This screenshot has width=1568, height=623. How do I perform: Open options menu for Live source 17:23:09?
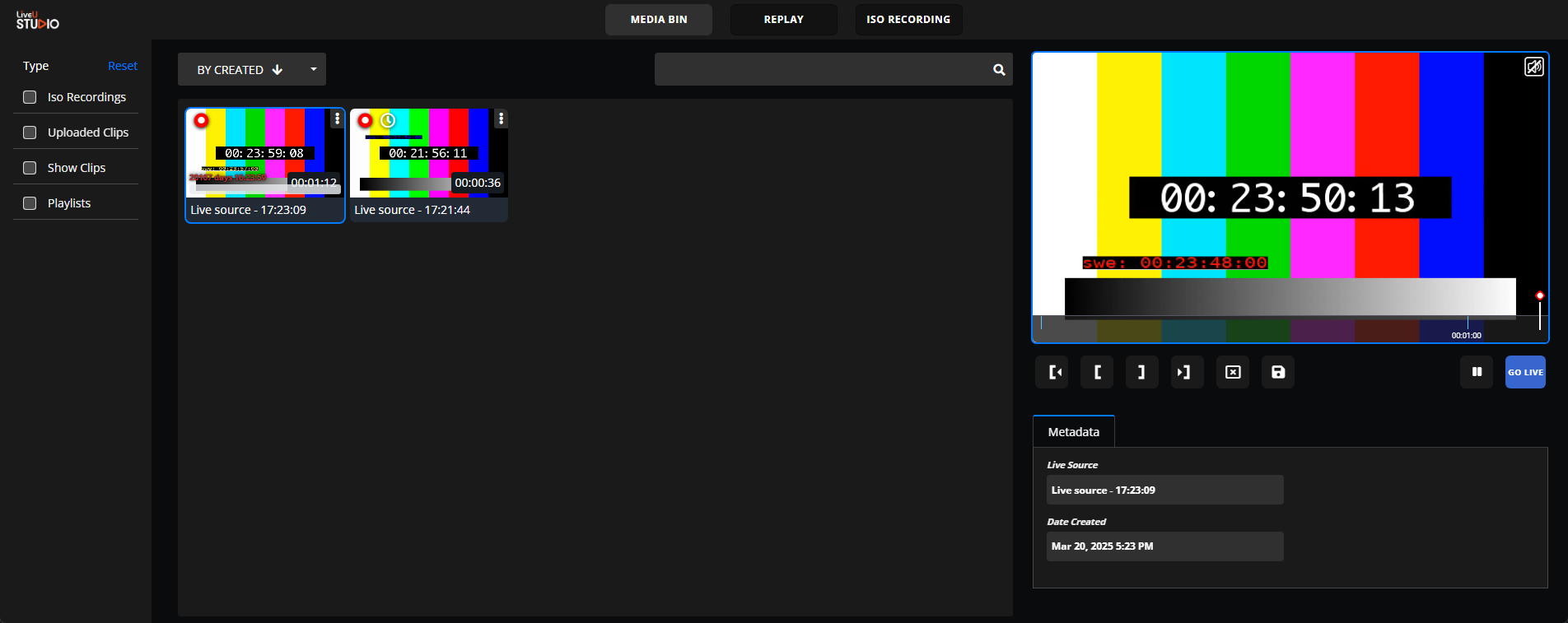[x=337, y=119]
